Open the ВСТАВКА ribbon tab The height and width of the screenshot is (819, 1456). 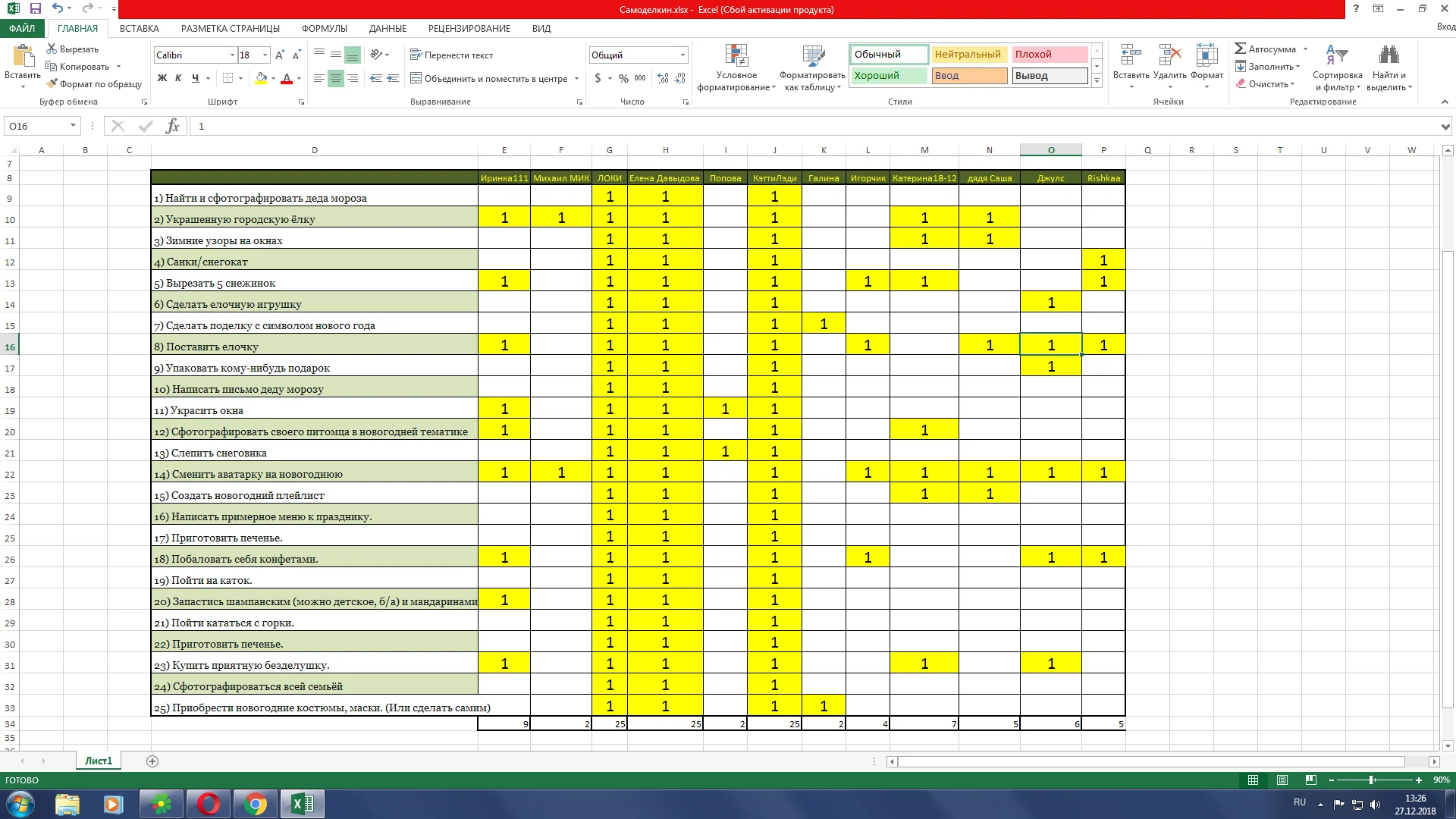coord(139,28)
